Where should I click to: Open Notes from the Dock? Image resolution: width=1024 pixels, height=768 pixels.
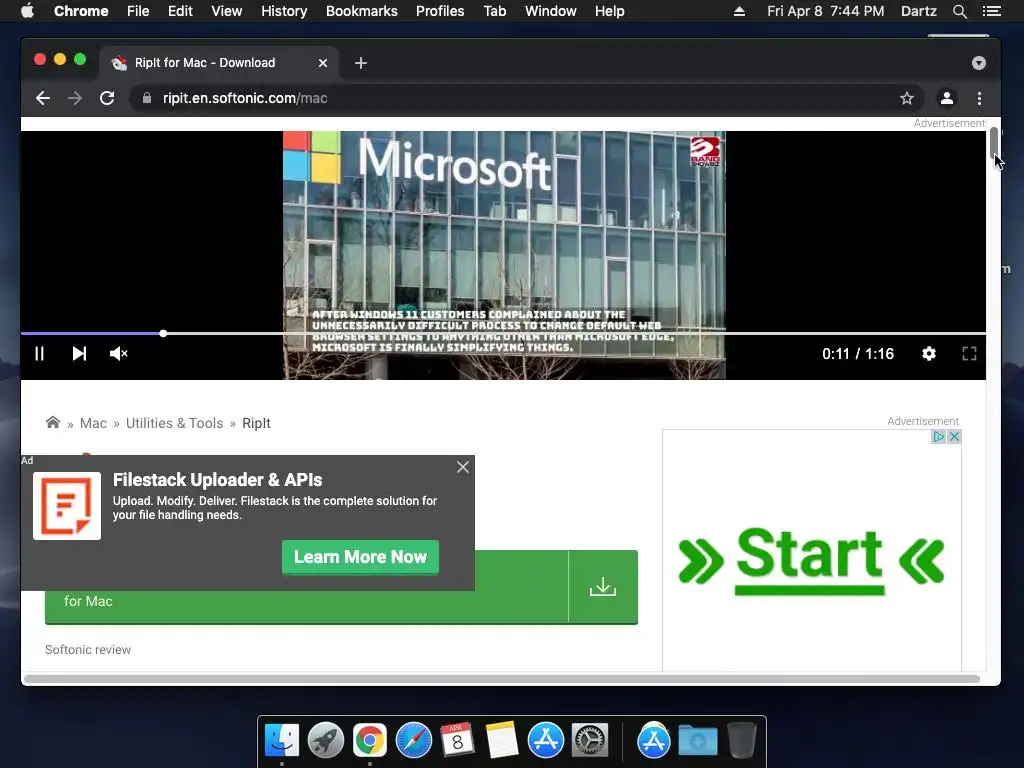(502, 740)
